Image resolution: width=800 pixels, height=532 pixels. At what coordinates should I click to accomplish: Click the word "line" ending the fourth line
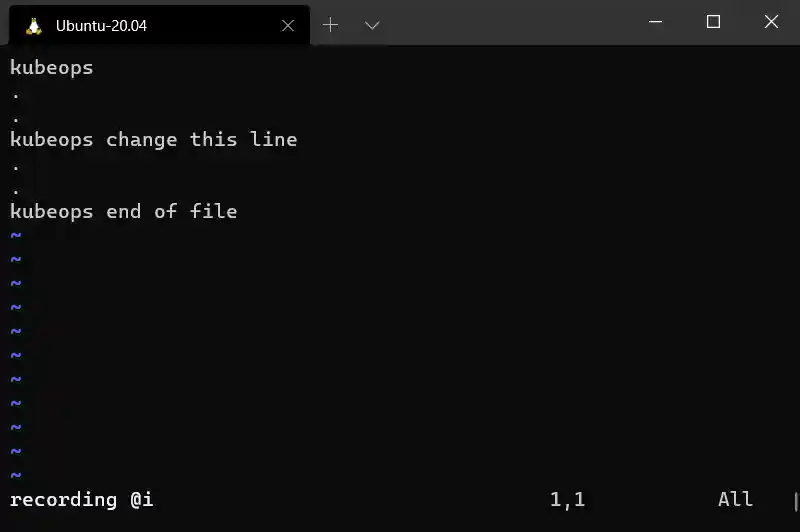click(273, 140)
